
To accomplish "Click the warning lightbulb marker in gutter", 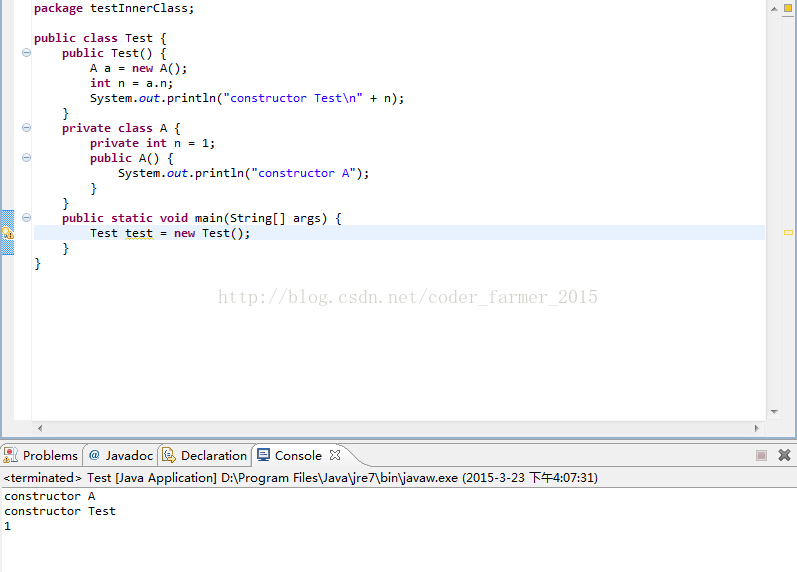I will (x=8, y=233).
